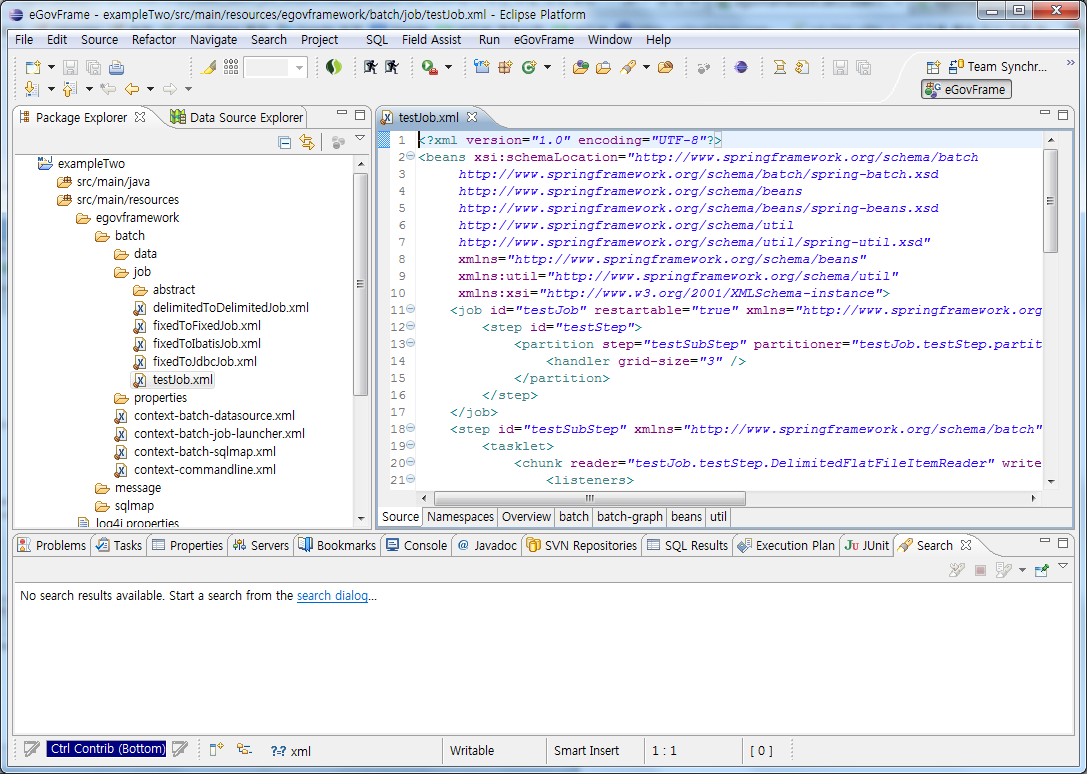Toggle Link with Editor in Package Explorer
The image size is (1087, 774).
(306, 142)
